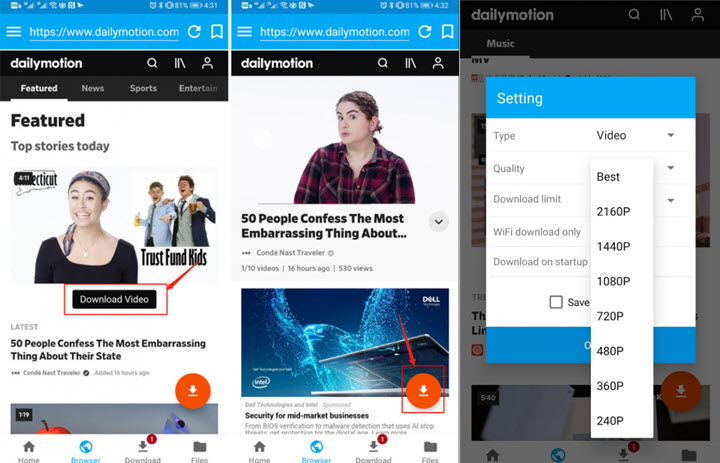720x463 pixels.
Task: Open the Download limit dropdown arrow
Action: tap(671, 200)
